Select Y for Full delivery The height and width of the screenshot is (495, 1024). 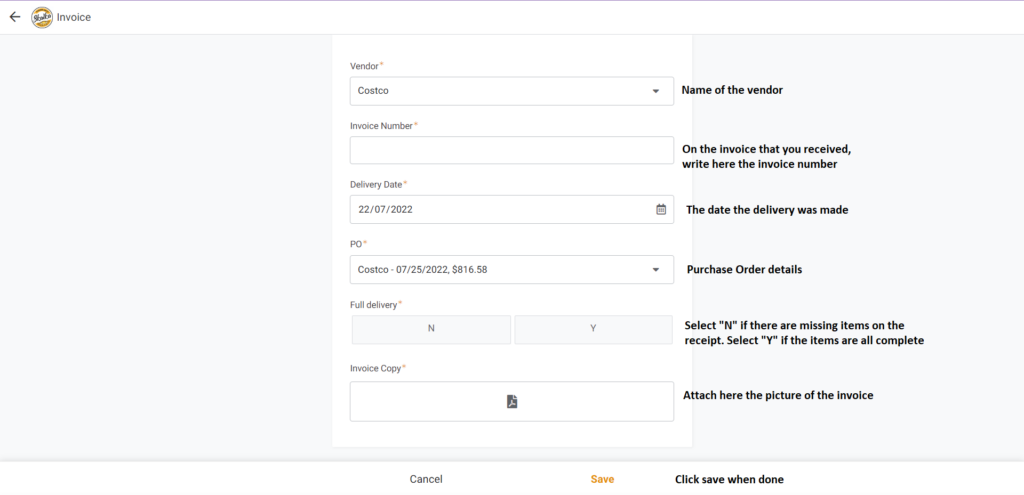593,329
